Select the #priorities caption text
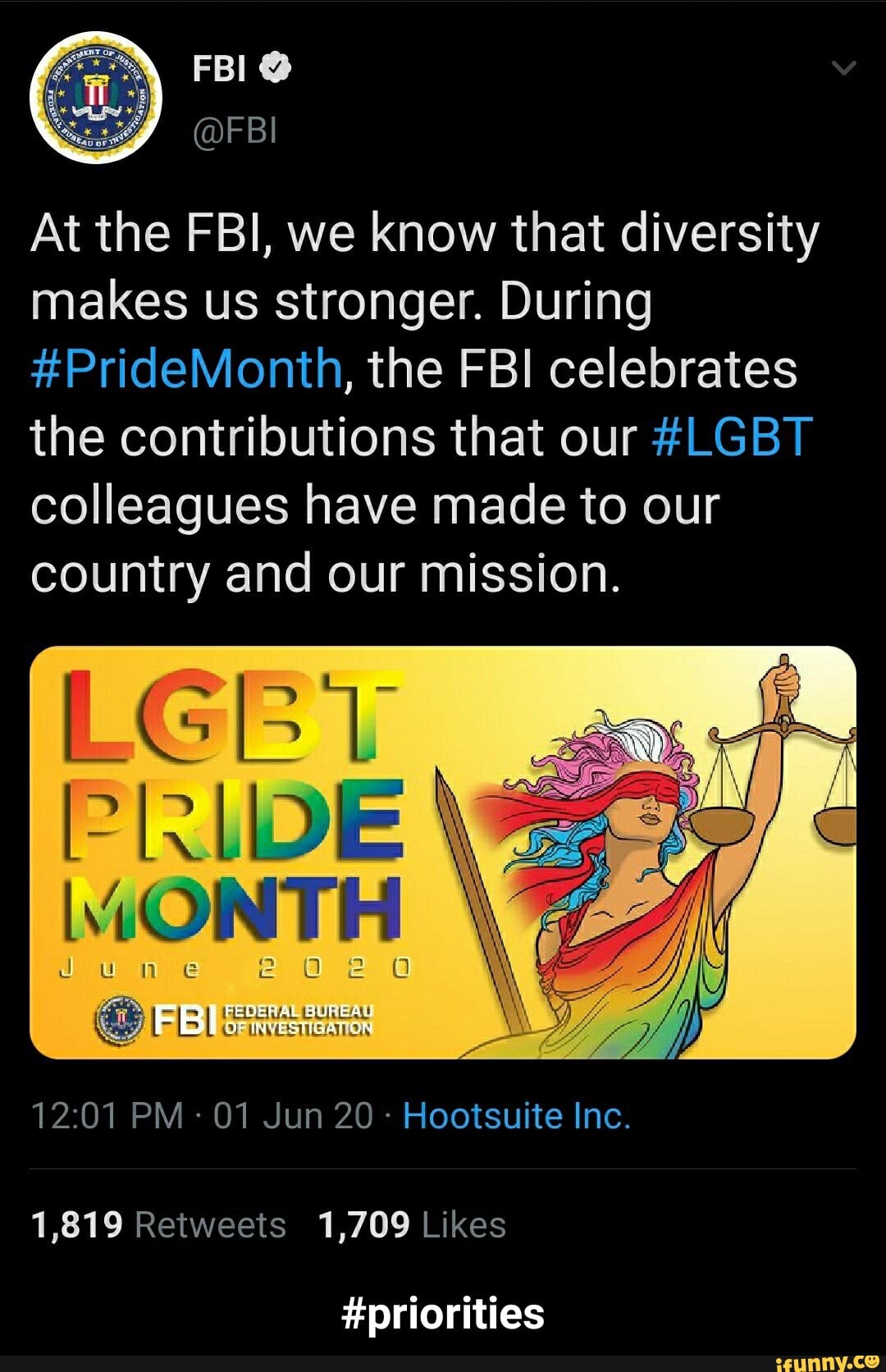The height and width of the screenshot is (1372, 886). [x=443, y=1311]
